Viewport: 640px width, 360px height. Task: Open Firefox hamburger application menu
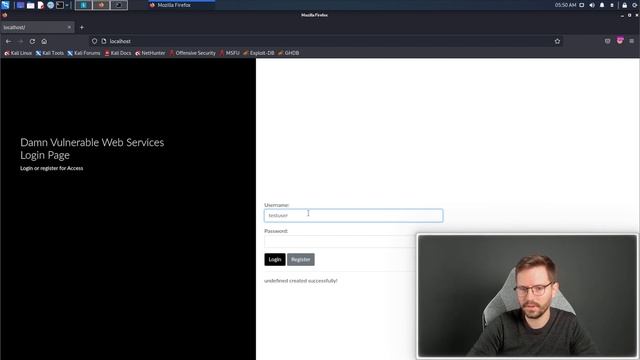tap(631, 41)
